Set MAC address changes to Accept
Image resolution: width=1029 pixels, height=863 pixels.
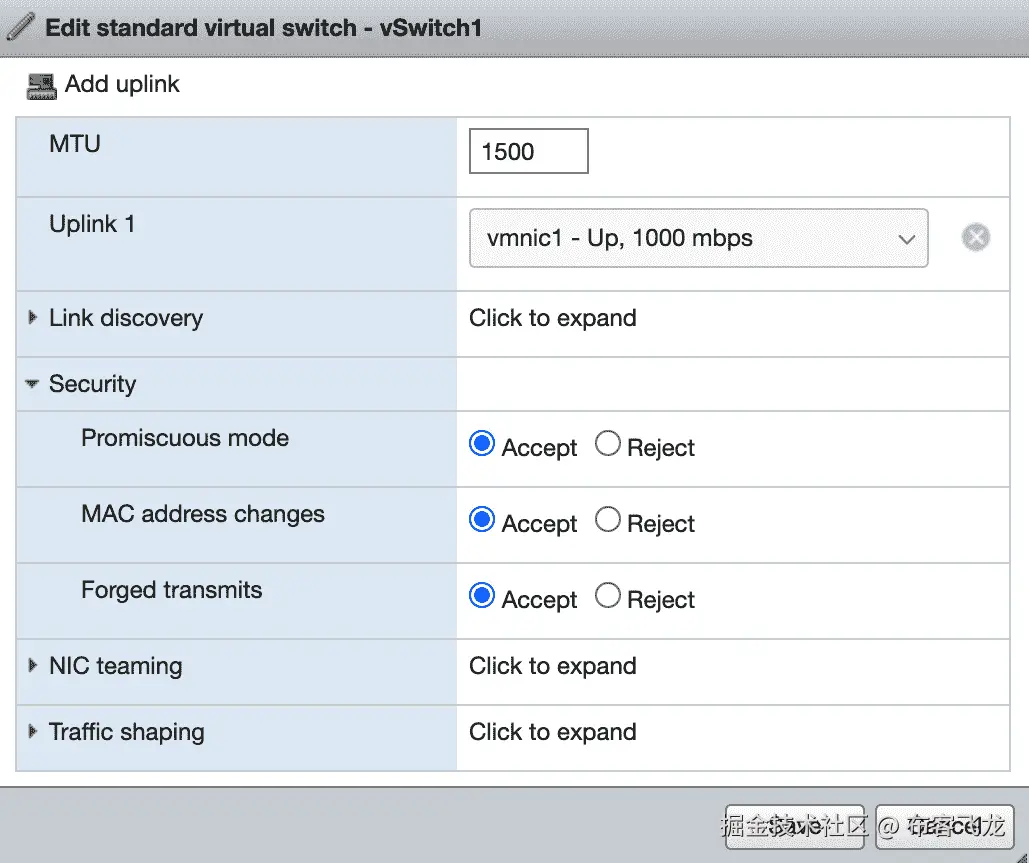(482, 521)
